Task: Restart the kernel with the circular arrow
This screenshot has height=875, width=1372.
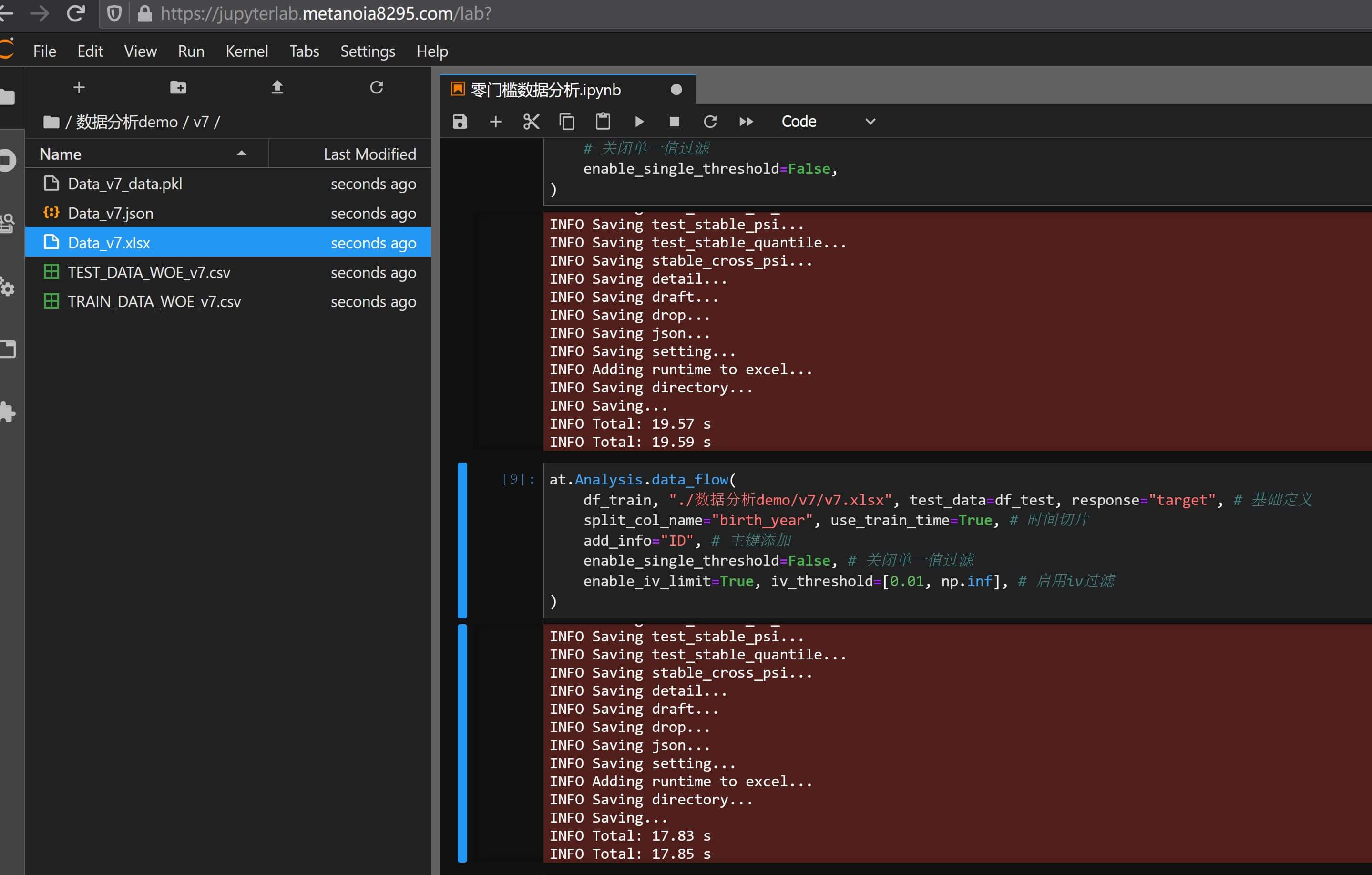Action: point(710,122)
